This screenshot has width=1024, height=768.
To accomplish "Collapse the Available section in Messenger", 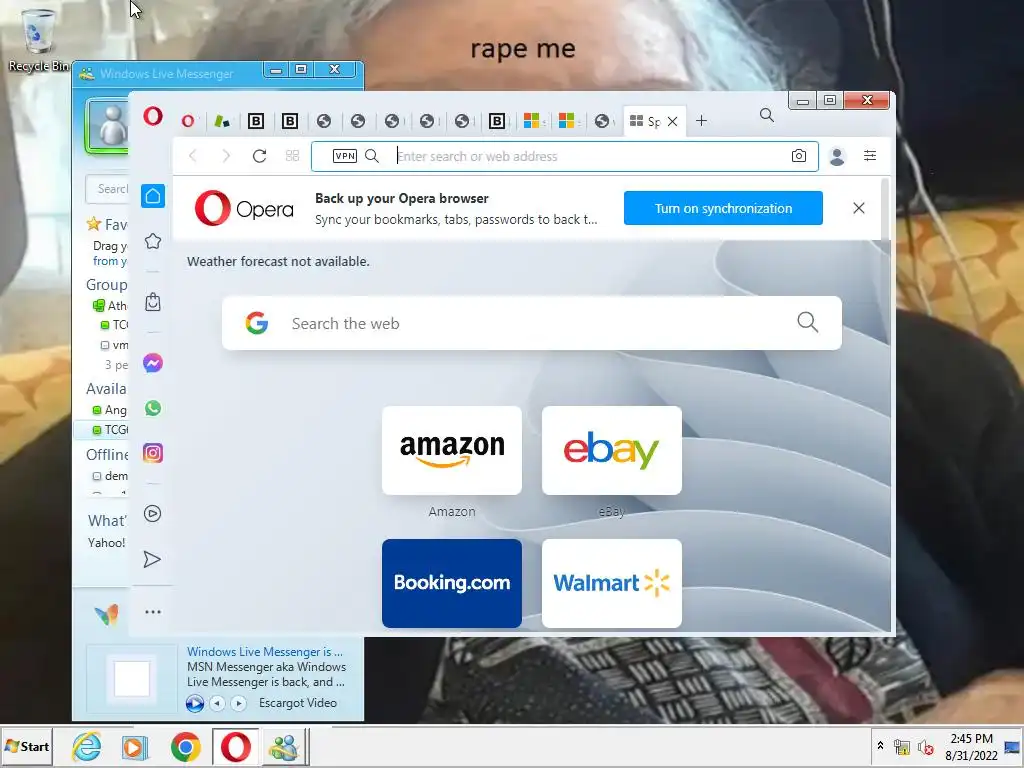I will [106, 389].
